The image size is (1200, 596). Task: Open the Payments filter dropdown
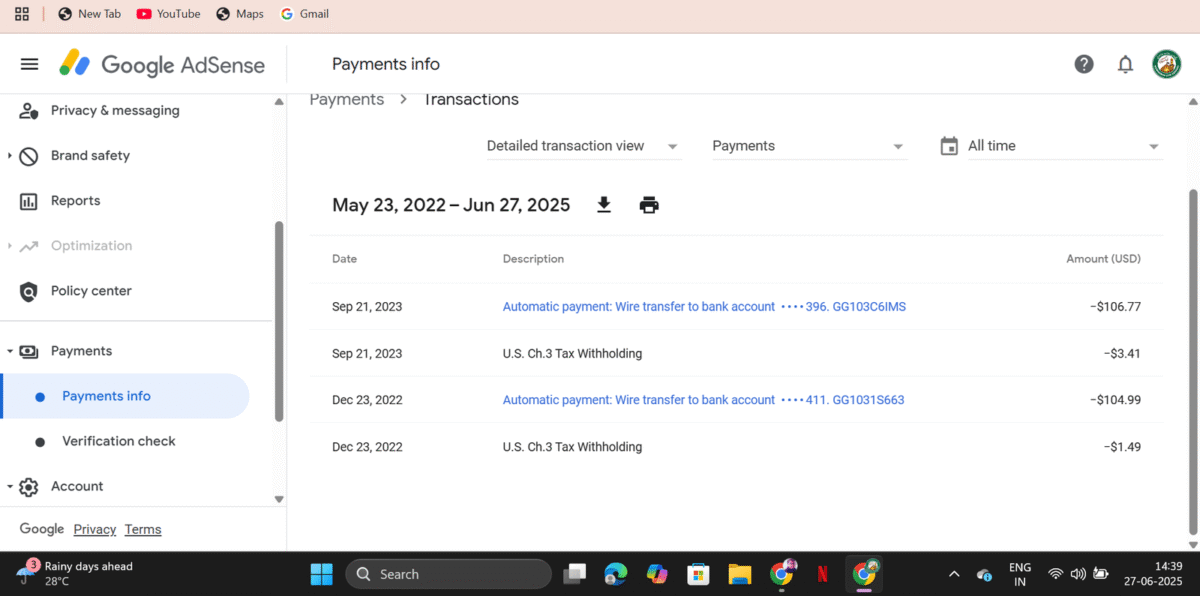click(x=809, y=146)
